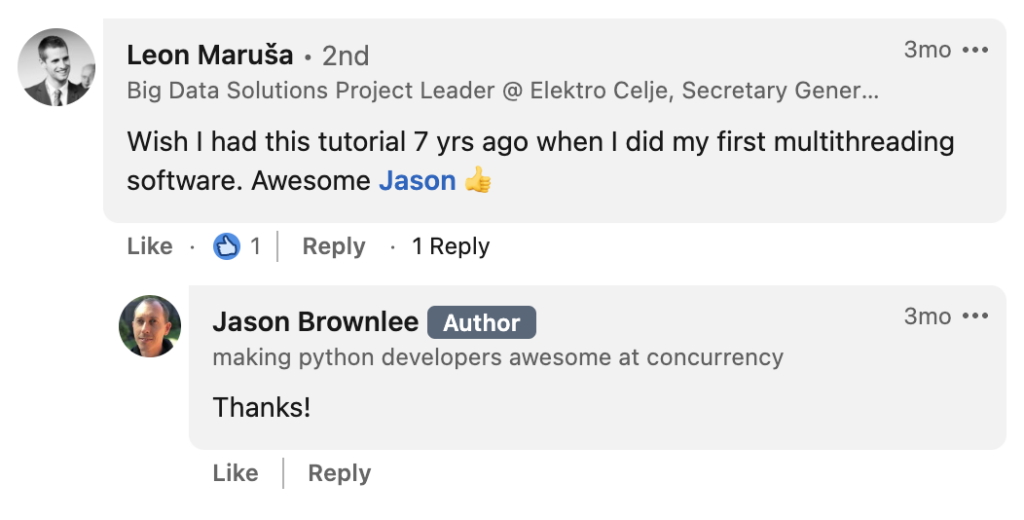Image resolution: width=1024 pixels, height=520 pixels.
Task: Click the Jason mention link
Action: click(x=417, y=181)
